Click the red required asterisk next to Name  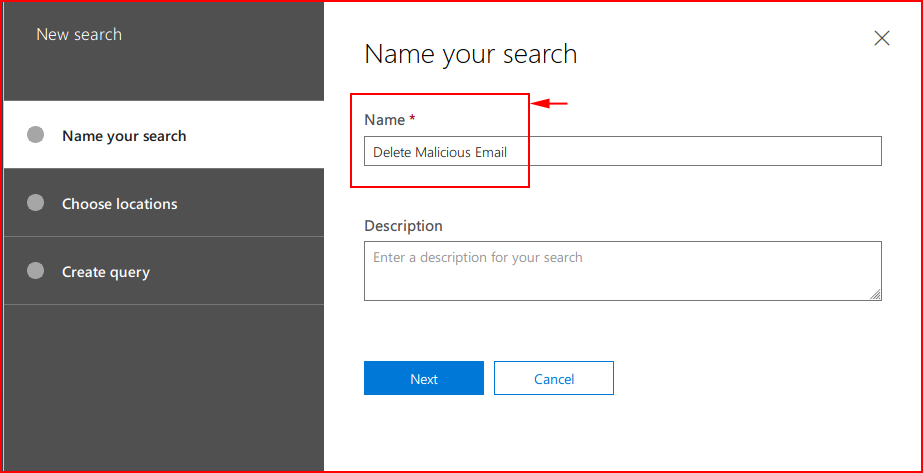[412, 119]
